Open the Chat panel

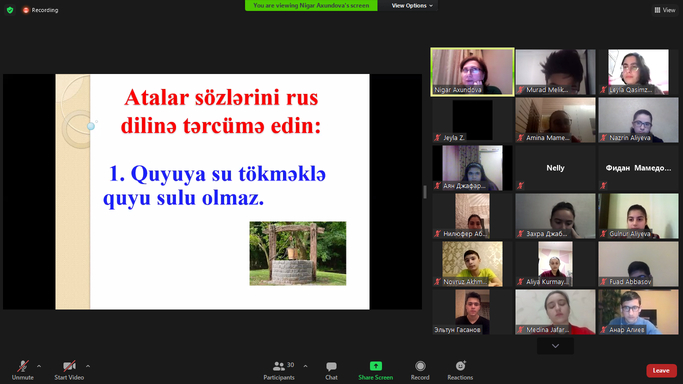[331, 370]
